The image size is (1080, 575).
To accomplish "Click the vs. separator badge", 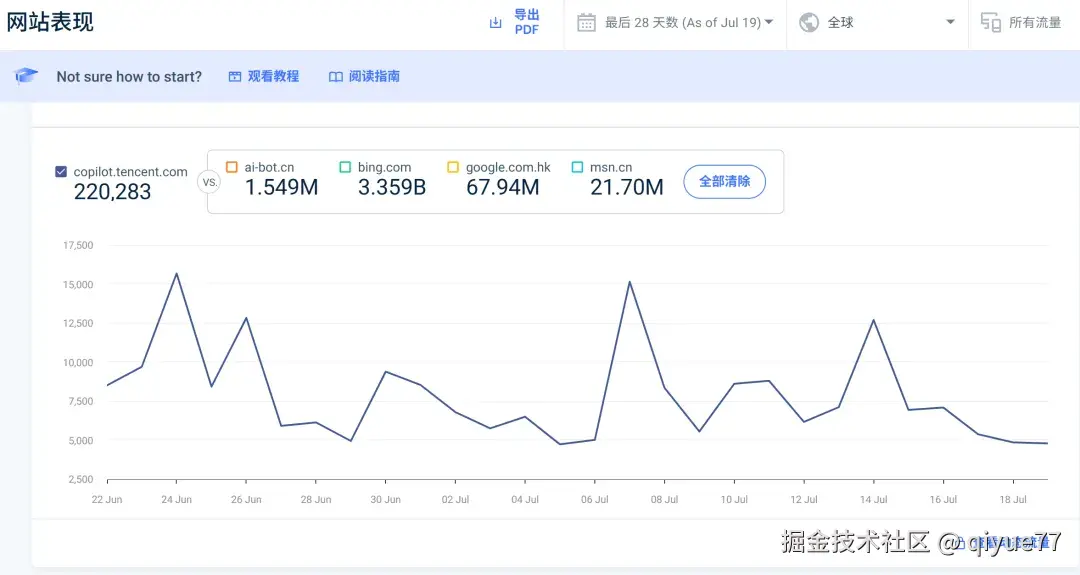I will 209,182.
